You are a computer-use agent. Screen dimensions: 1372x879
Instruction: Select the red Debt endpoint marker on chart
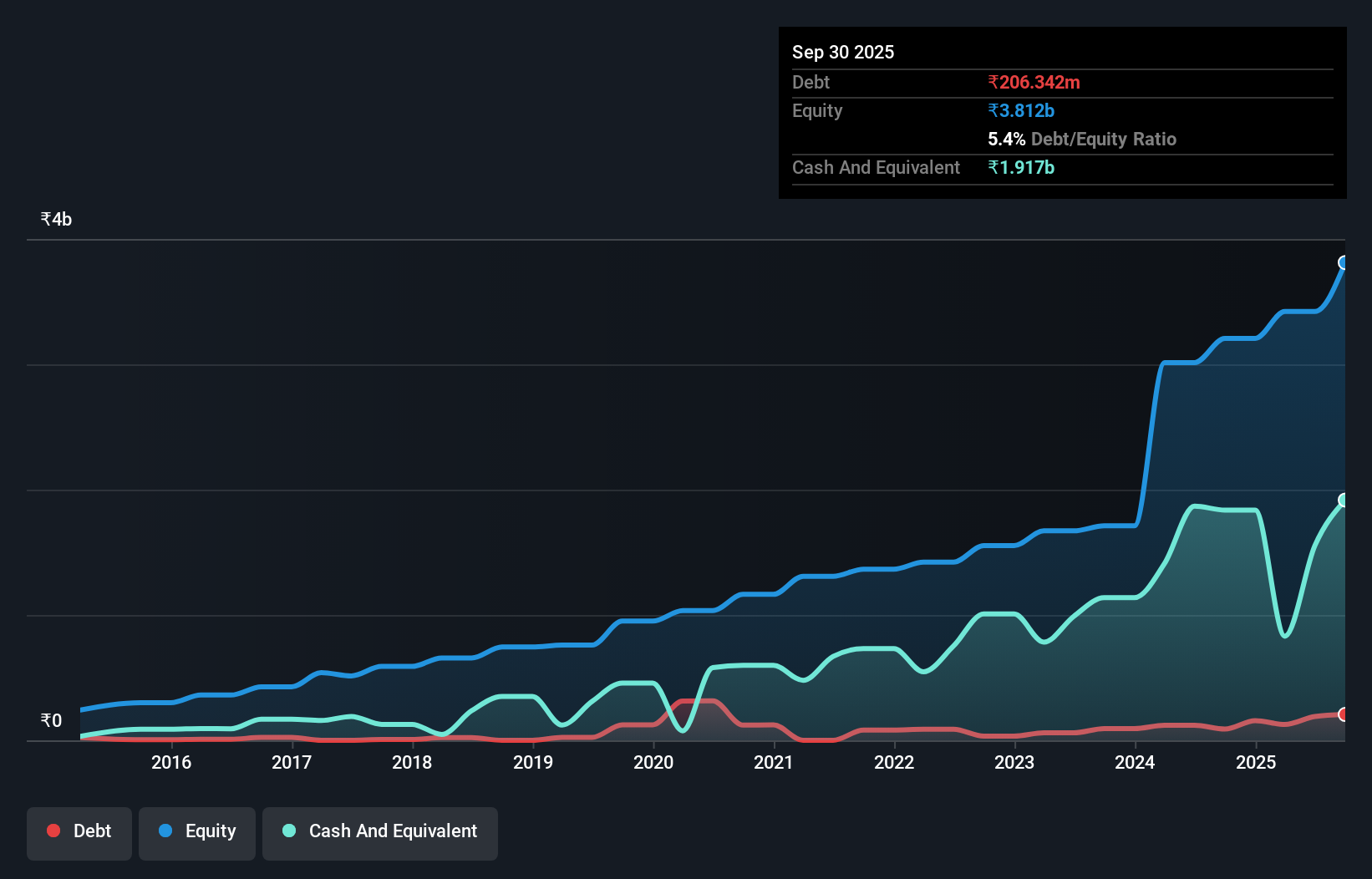point(1343,714)
